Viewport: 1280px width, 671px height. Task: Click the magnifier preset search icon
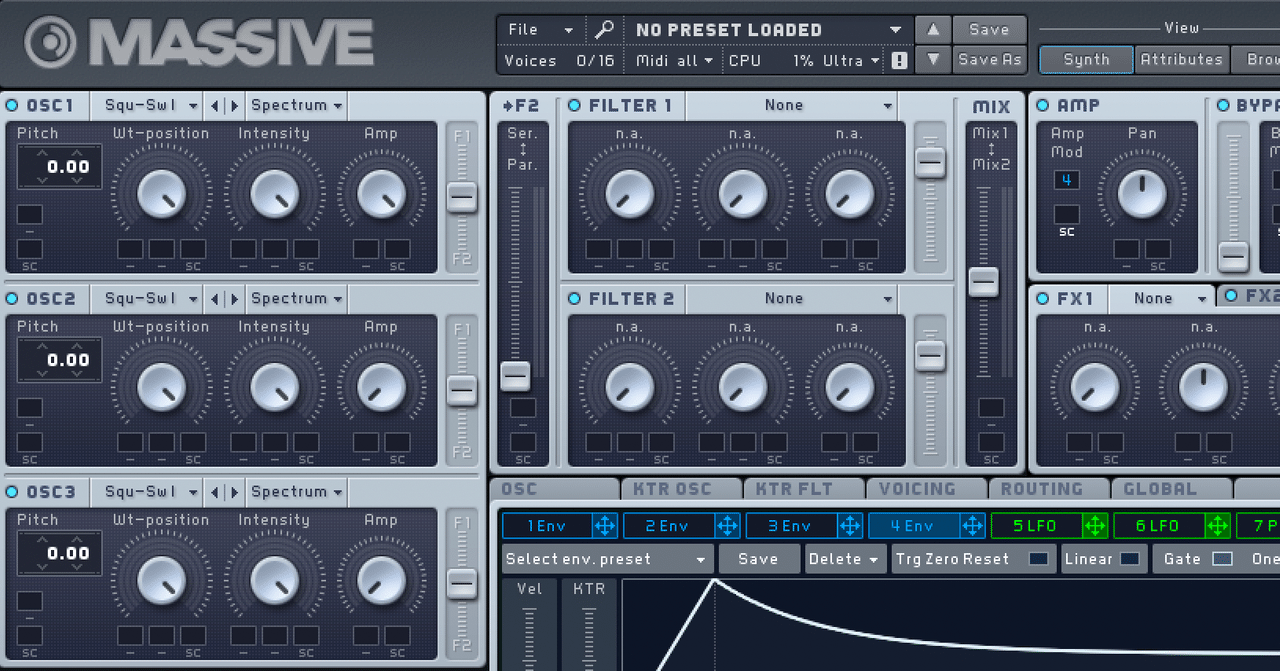[604, 30]
